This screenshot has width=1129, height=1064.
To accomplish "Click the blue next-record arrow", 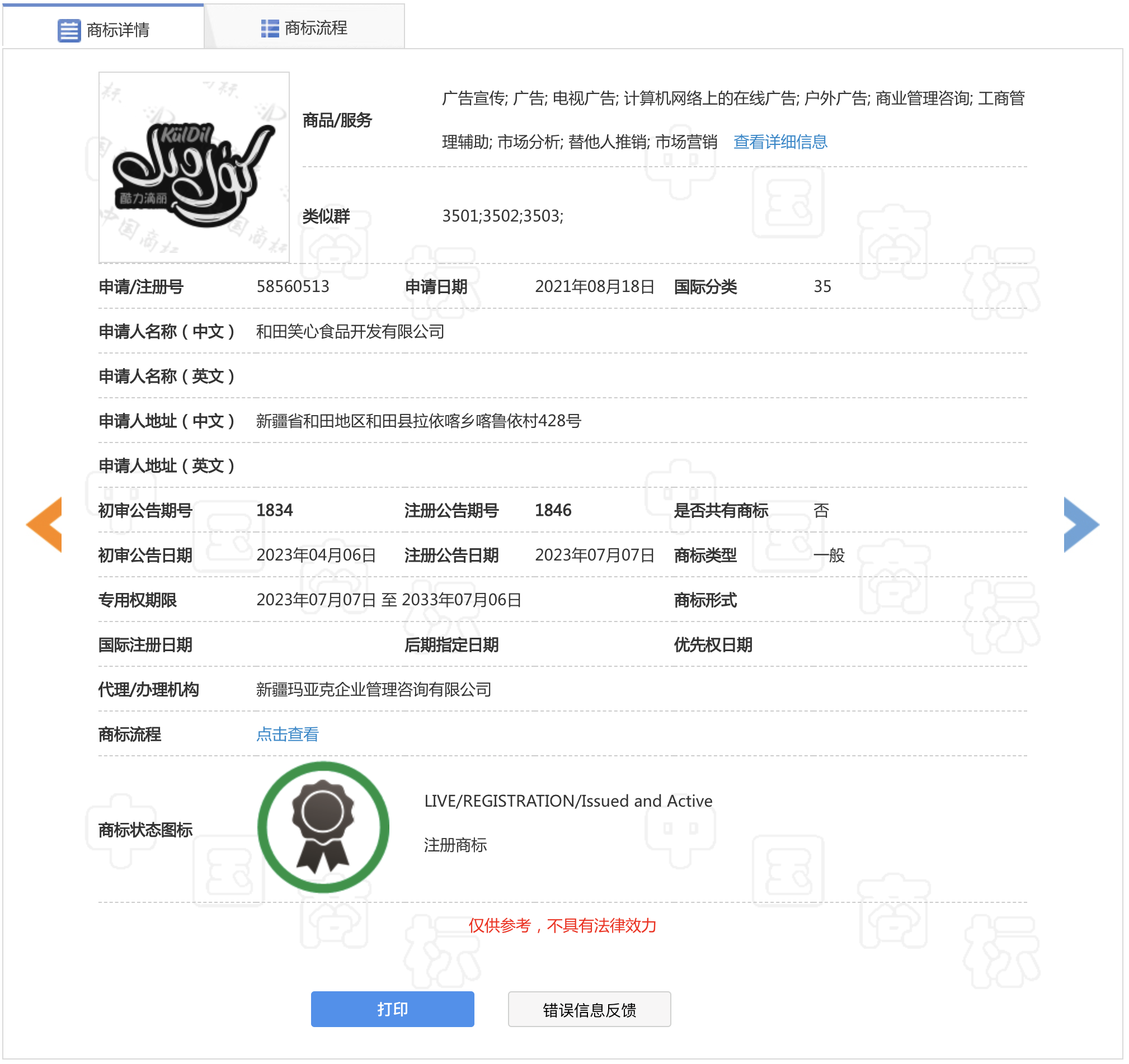I will tap(1083, 525).
